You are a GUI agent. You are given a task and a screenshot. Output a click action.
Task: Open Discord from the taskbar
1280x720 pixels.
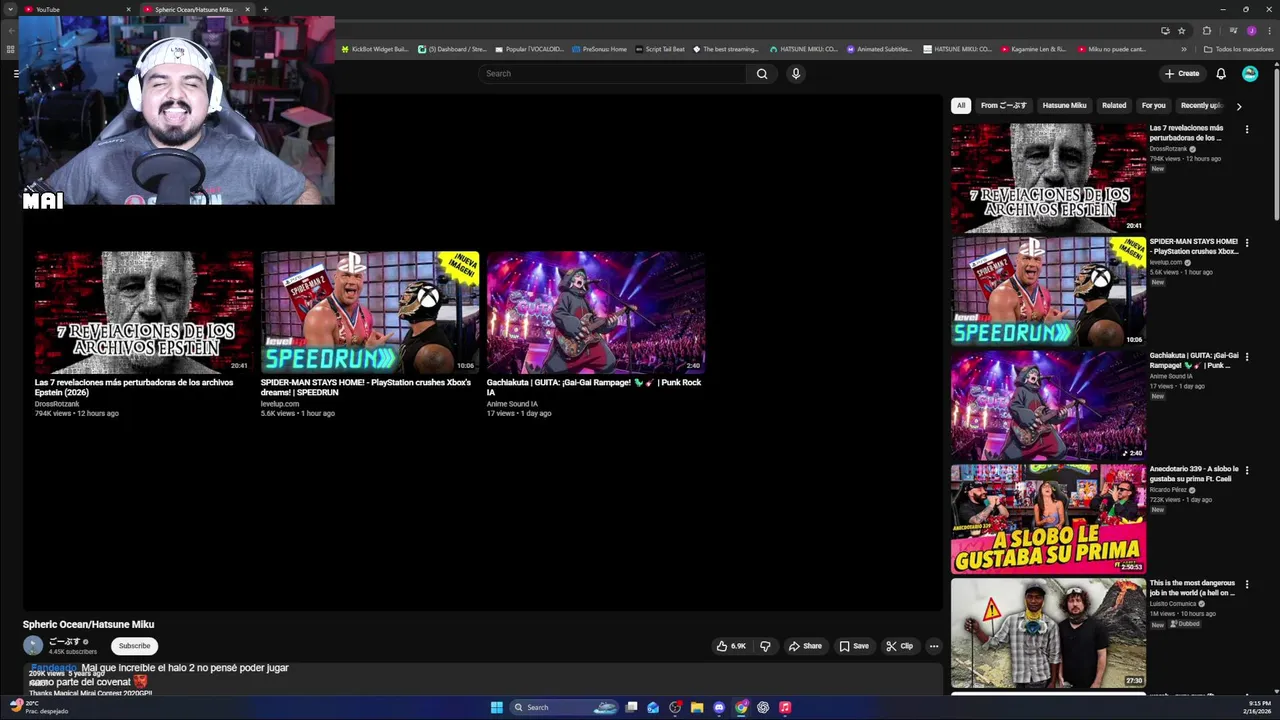719,707
